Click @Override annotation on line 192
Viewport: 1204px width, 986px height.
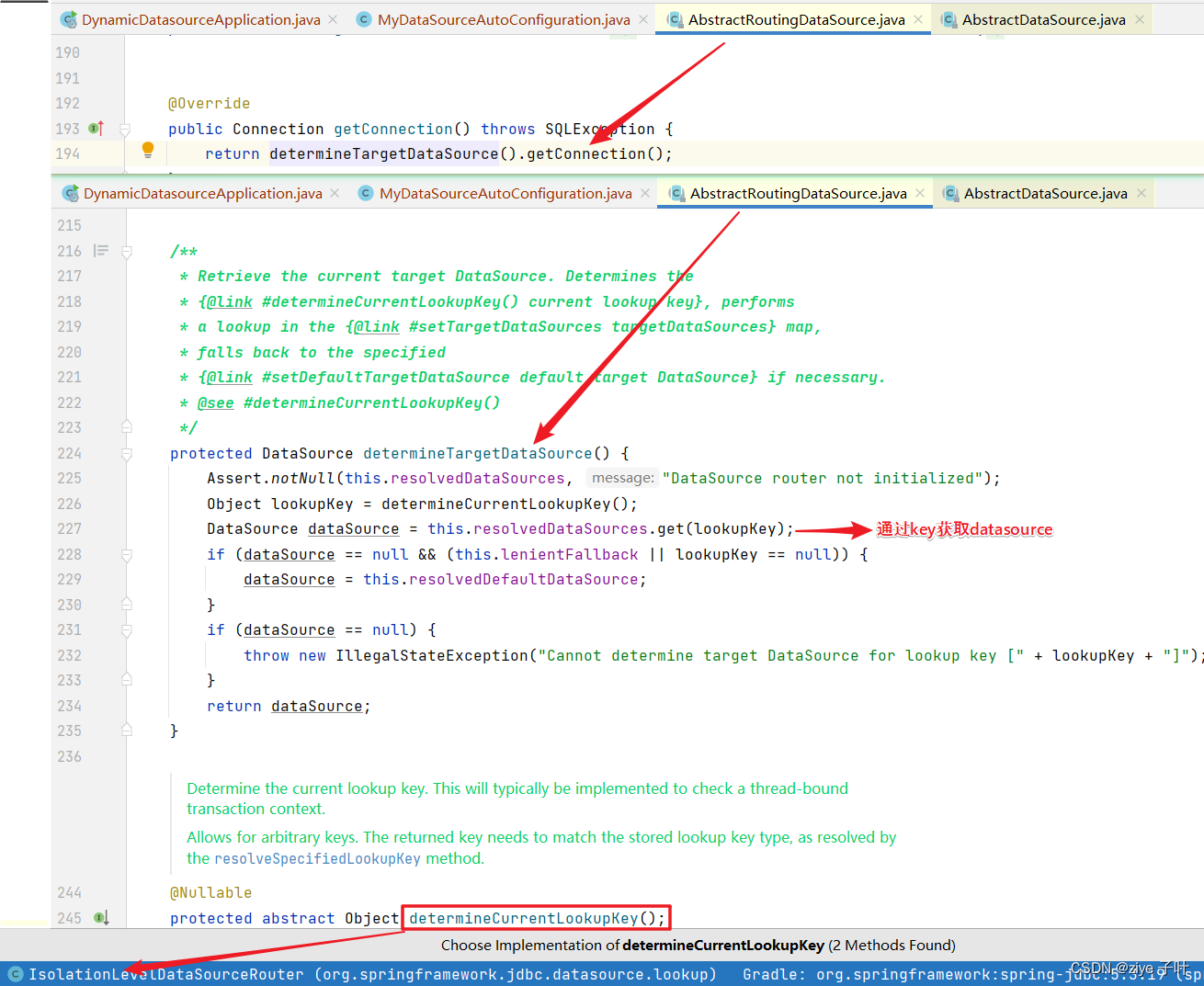coord(209,103)
